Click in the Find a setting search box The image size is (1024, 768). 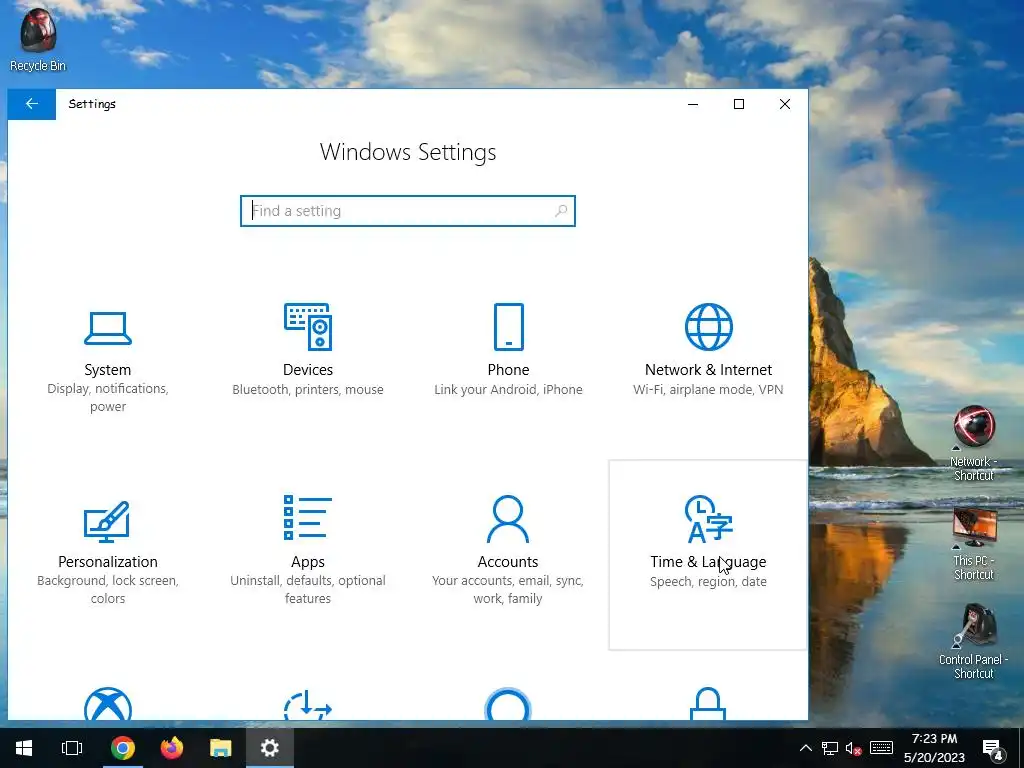(x=408, y=211)
